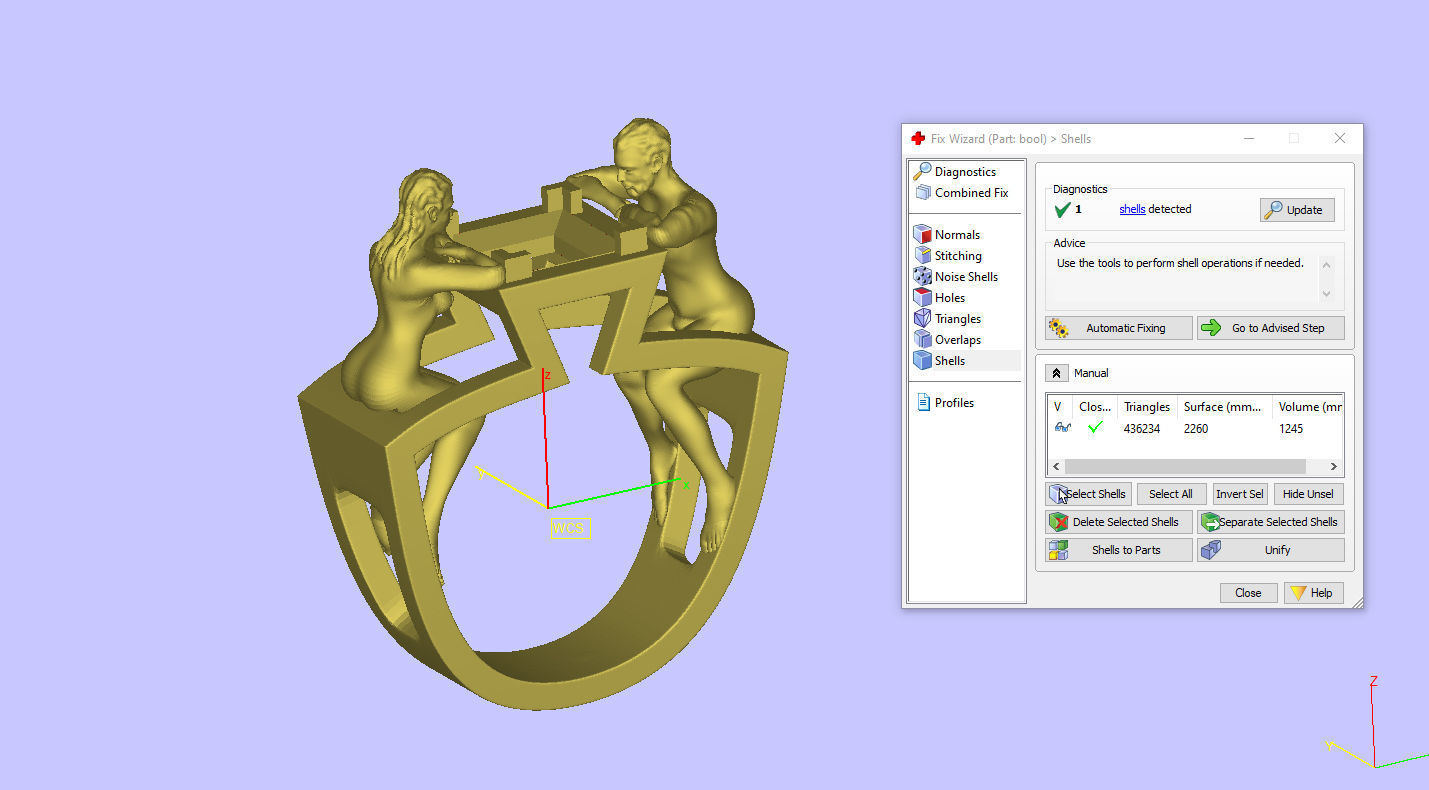Minimize the Fix Wizard window

click(x=1247, y=139)
